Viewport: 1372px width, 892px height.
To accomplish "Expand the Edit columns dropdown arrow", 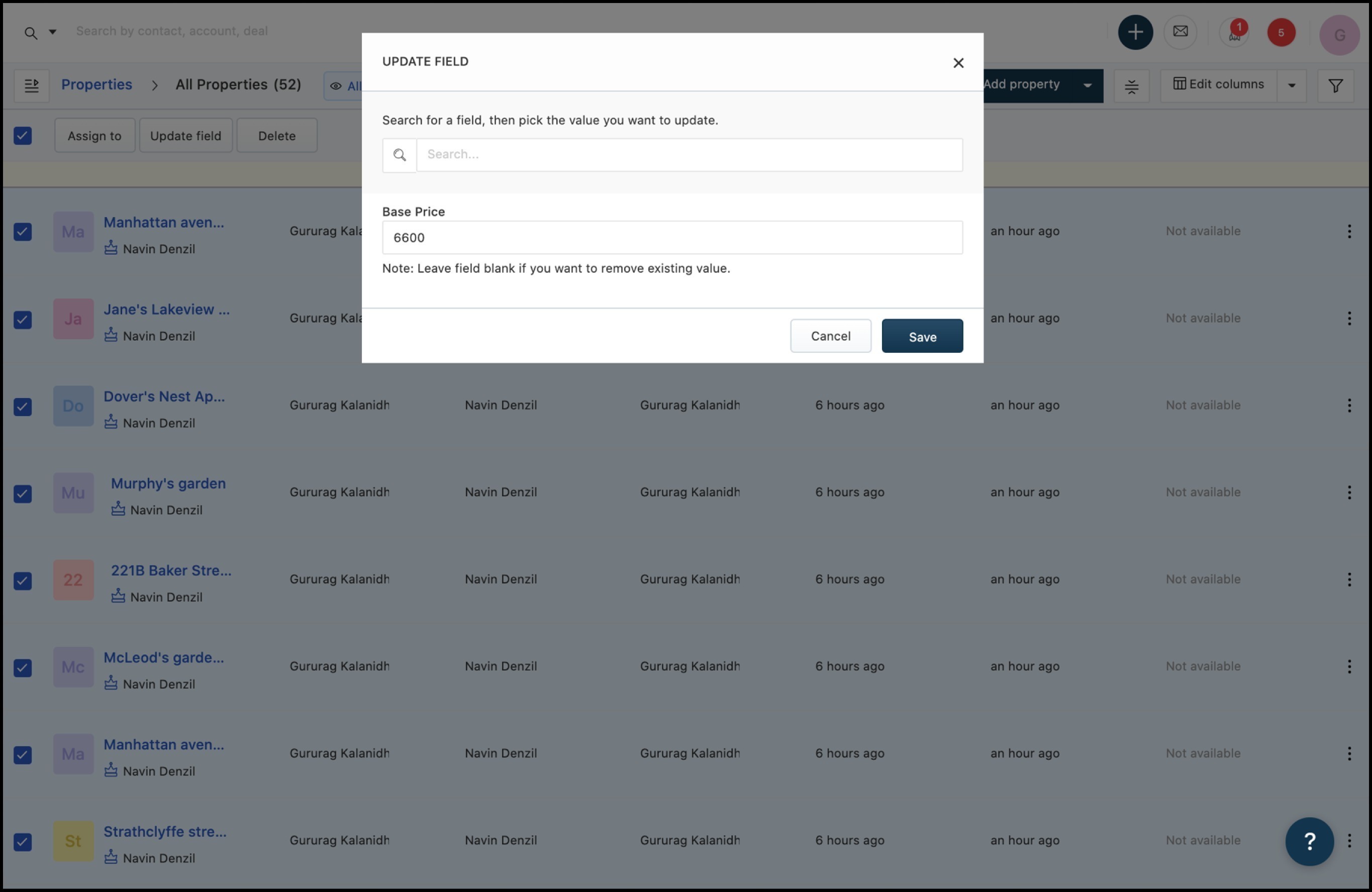I will [x=1291, y=86].
